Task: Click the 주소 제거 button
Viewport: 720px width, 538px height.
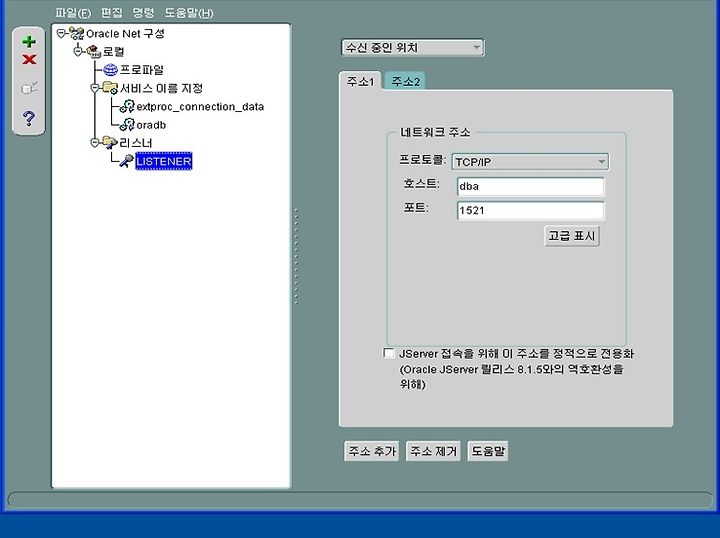Action: (433, 451)
